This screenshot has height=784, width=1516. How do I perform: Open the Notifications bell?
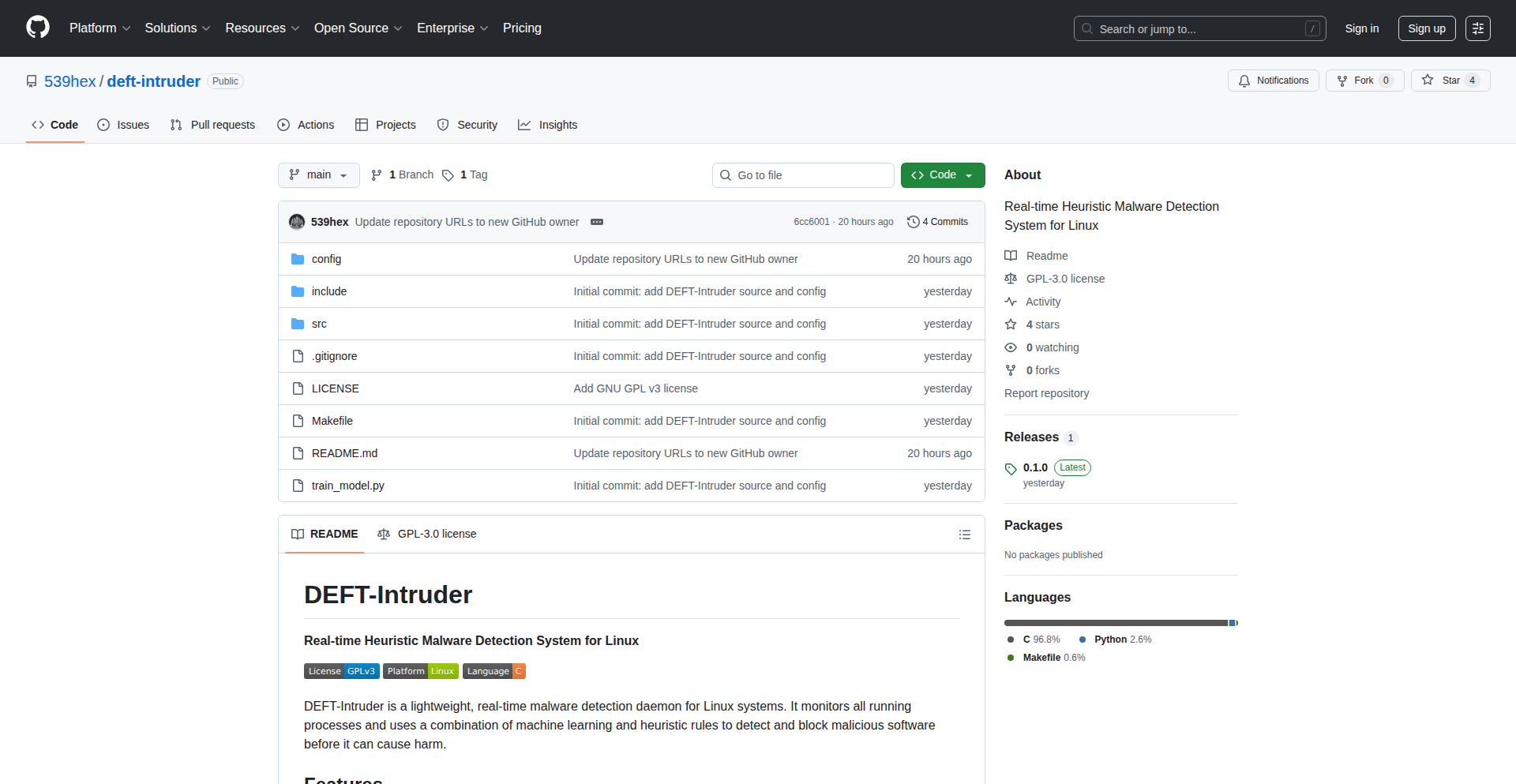[1244, 81]
